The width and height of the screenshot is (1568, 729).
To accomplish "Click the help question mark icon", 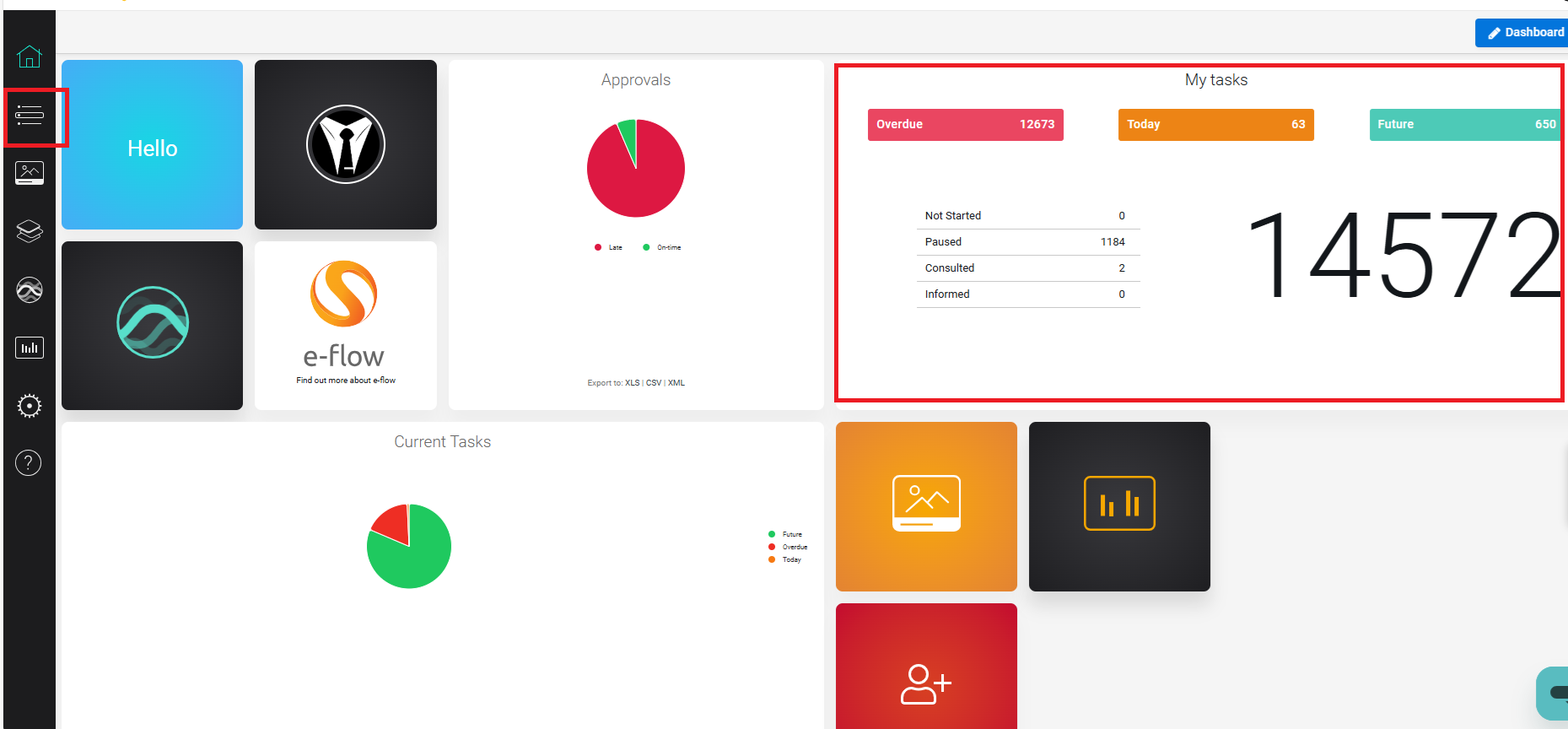I will click(29, 463).
